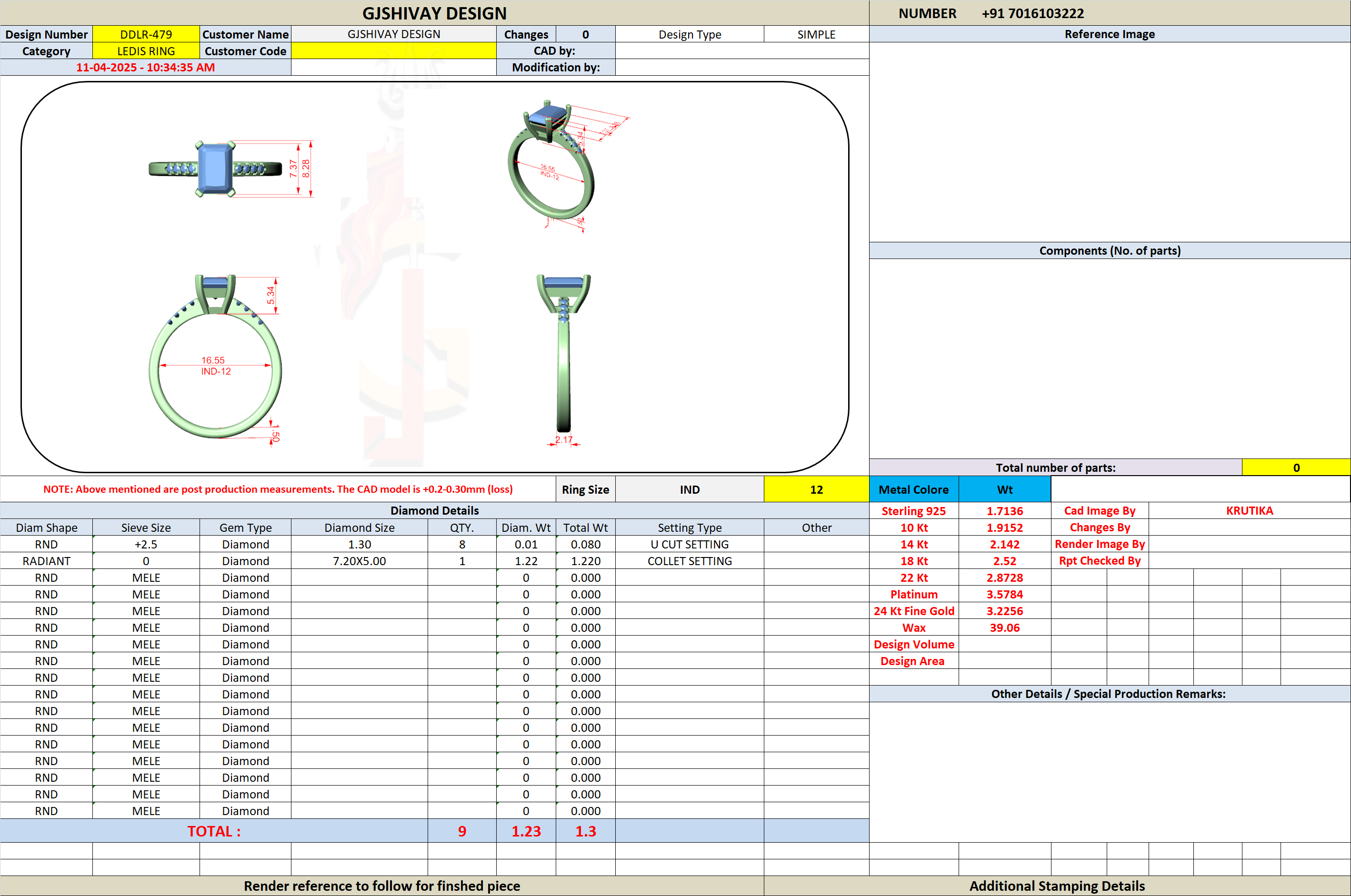The width and height of the screenshot is (1351, 896).
Task: Click the Sieve Size column header
Action: (146, 528)
